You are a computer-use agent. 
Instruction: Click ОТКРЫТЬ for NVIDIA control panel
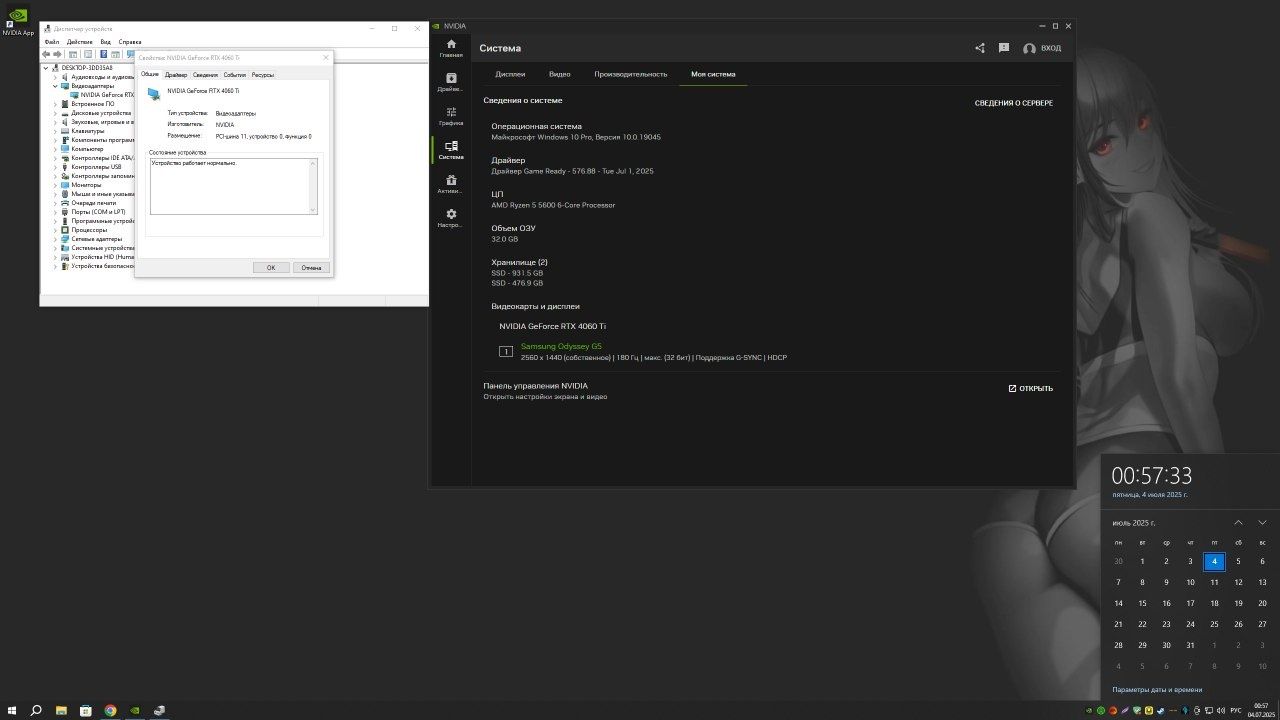(1030, 388)
